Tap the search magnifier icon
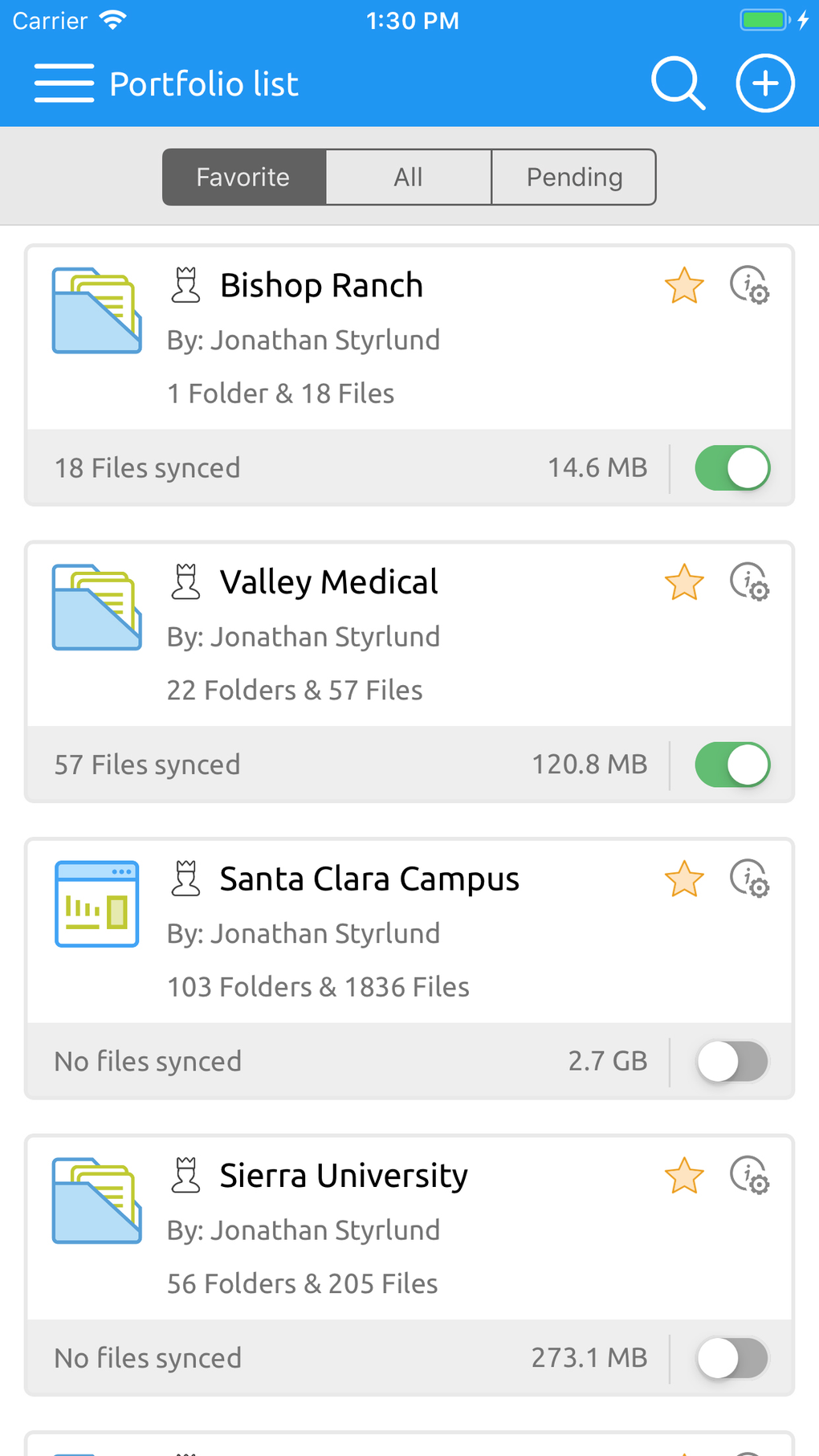819x1456 pixels. point(678,83)
